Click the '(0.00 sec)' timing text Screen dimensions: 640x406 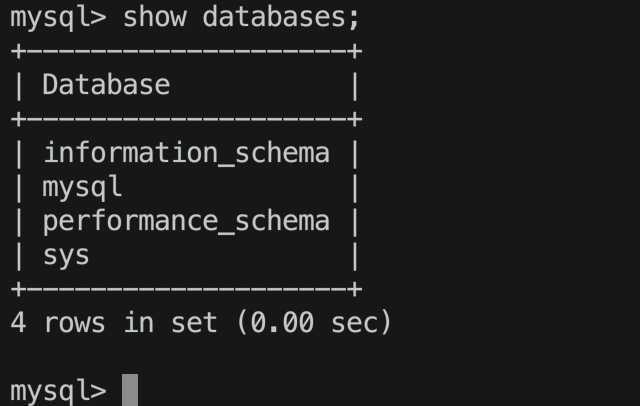314,323
